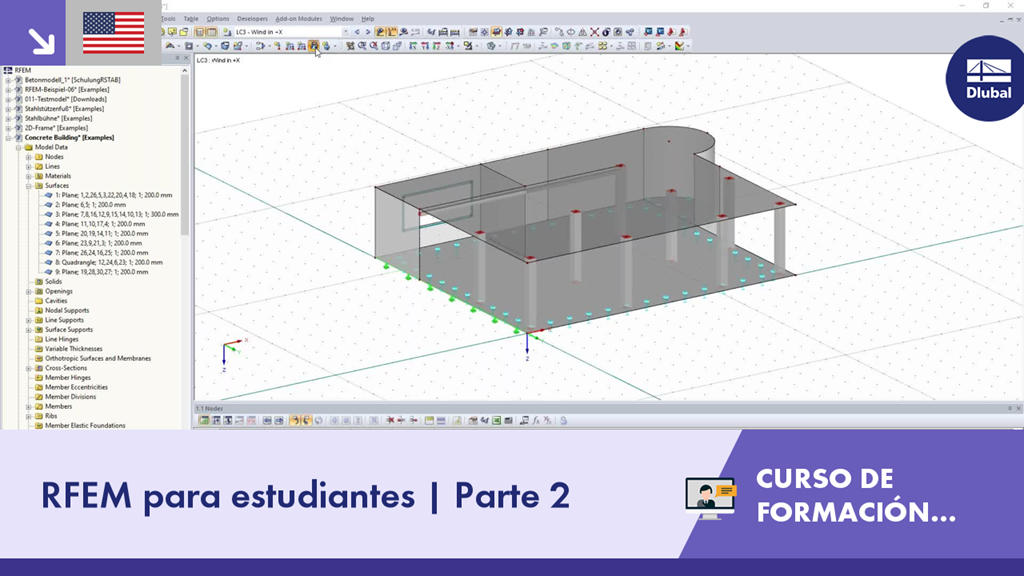The width and height of the screenshot is (1024, 576).
Task: Collapse the Concrete Building model tree node
Action: [x=8, y=138]
